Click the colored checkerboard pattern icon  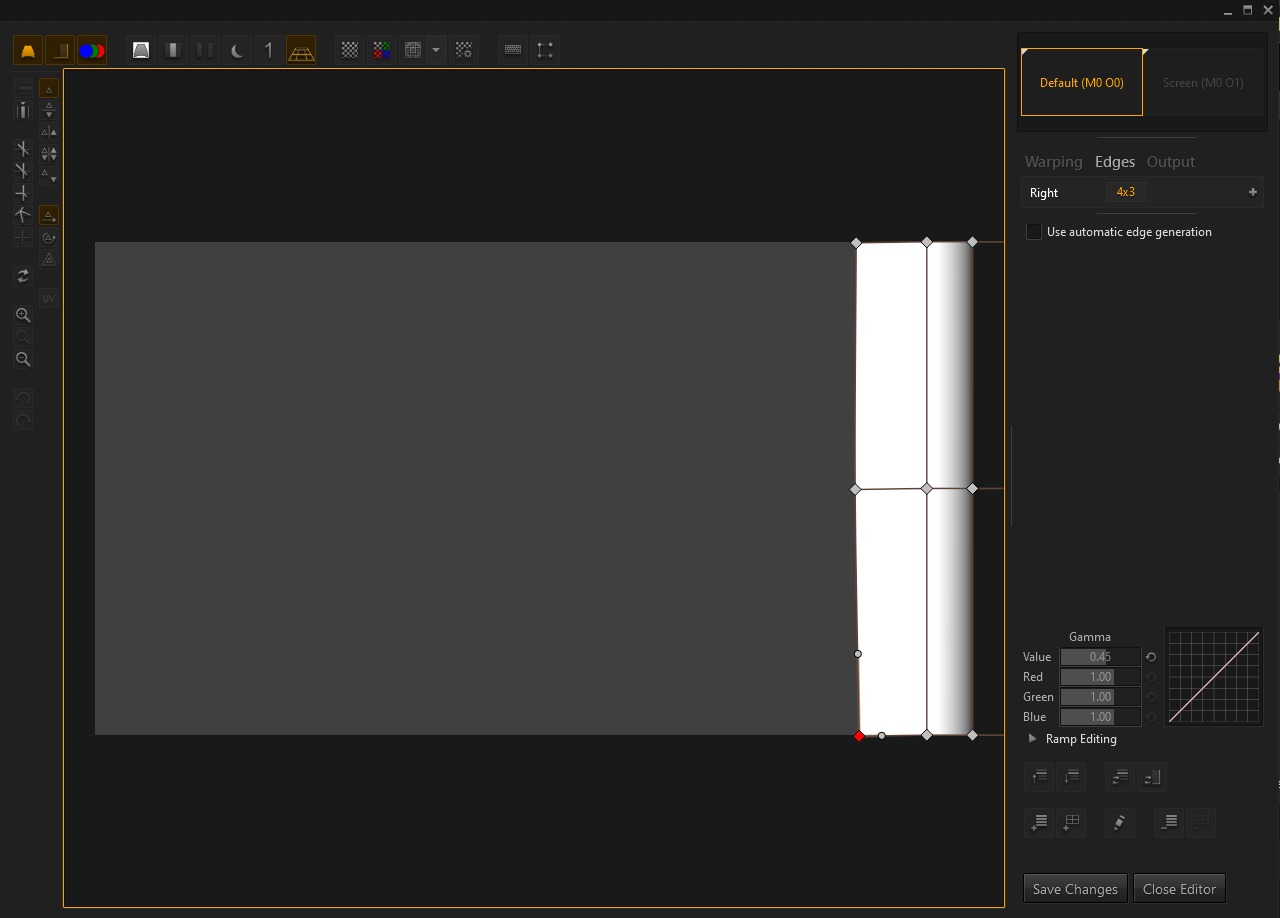click(381, 50)
